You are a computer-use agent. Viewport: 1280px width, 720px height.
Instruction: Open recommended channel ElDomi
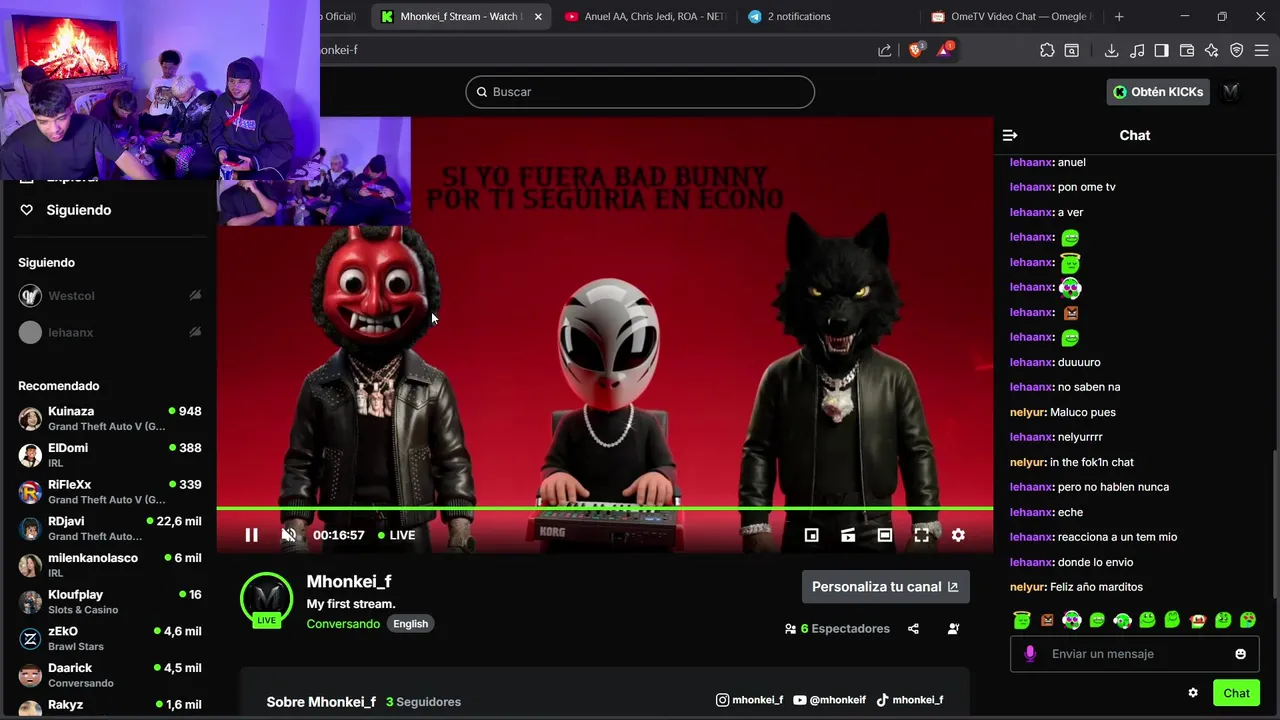[110, 455]
